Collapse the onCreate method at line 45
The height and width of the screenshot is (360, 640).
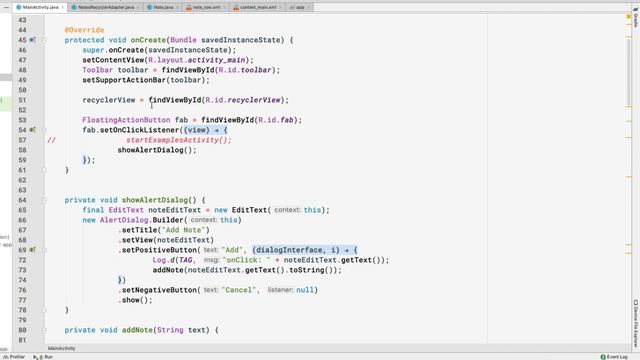coord(44,40)
